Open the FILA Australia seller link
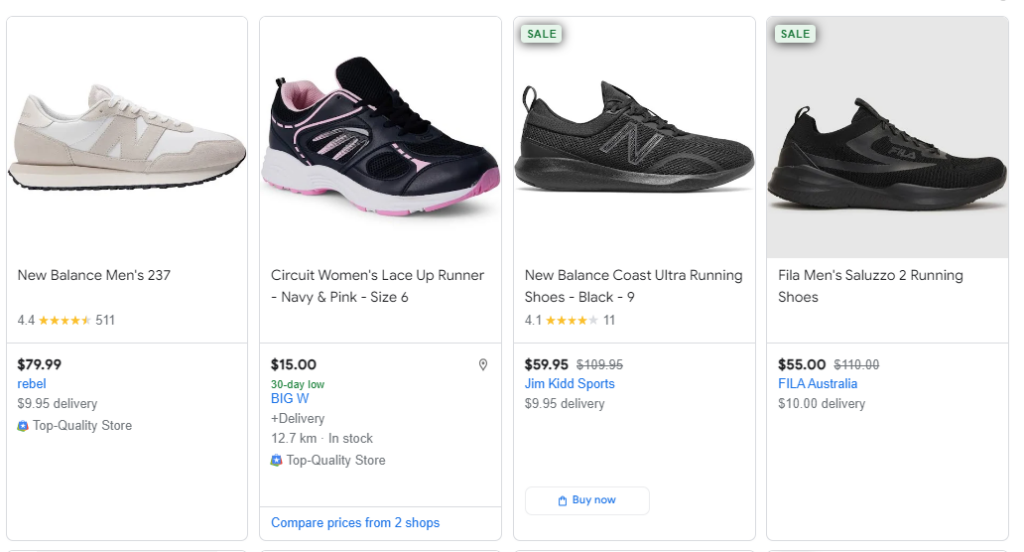 click(x=817, y=384)
